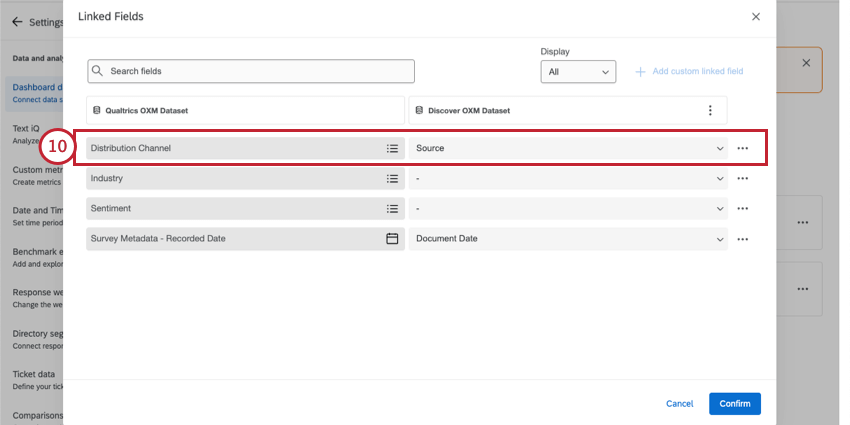Viewport: 850px width, 425px height.
Task: Click the list icon beside Industry
Action: pyautogui.click(x=393, y=178)
